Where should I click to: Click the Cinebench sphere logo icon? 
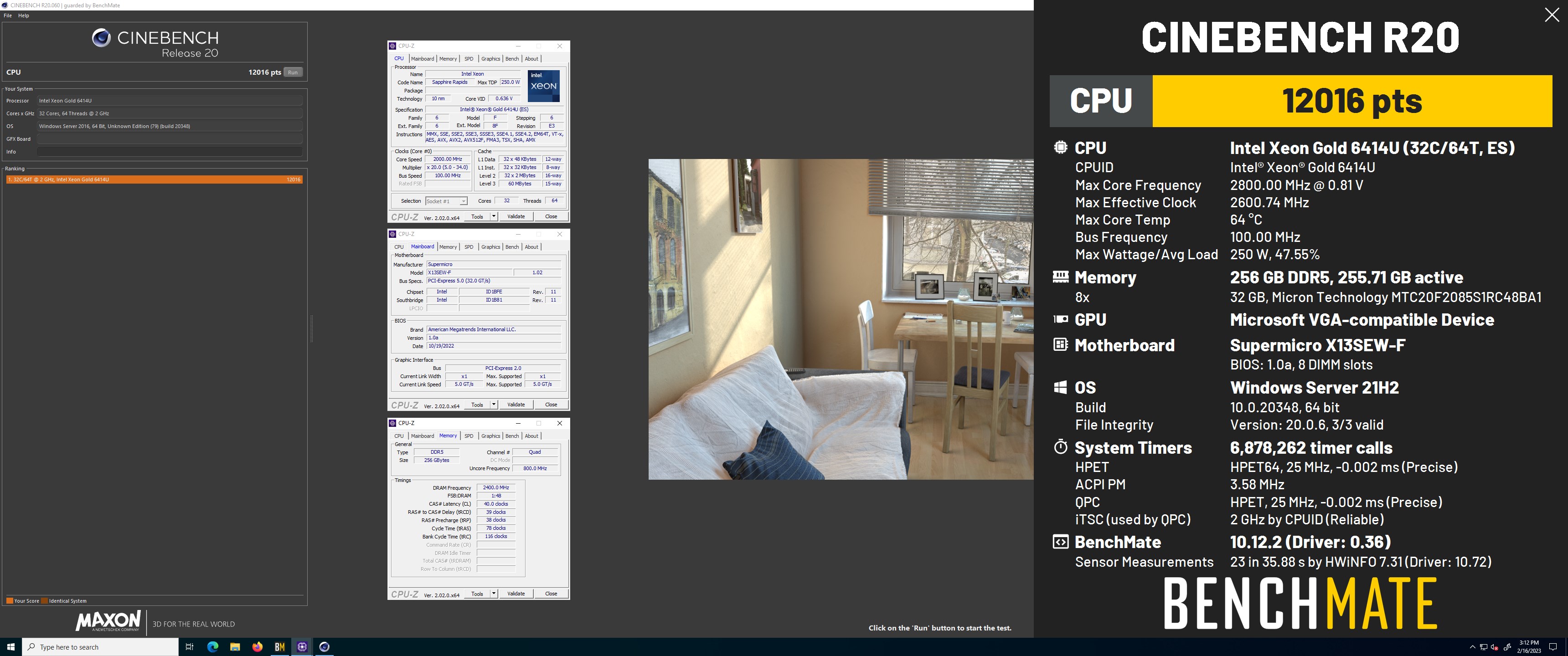click(x=101, y=38)
